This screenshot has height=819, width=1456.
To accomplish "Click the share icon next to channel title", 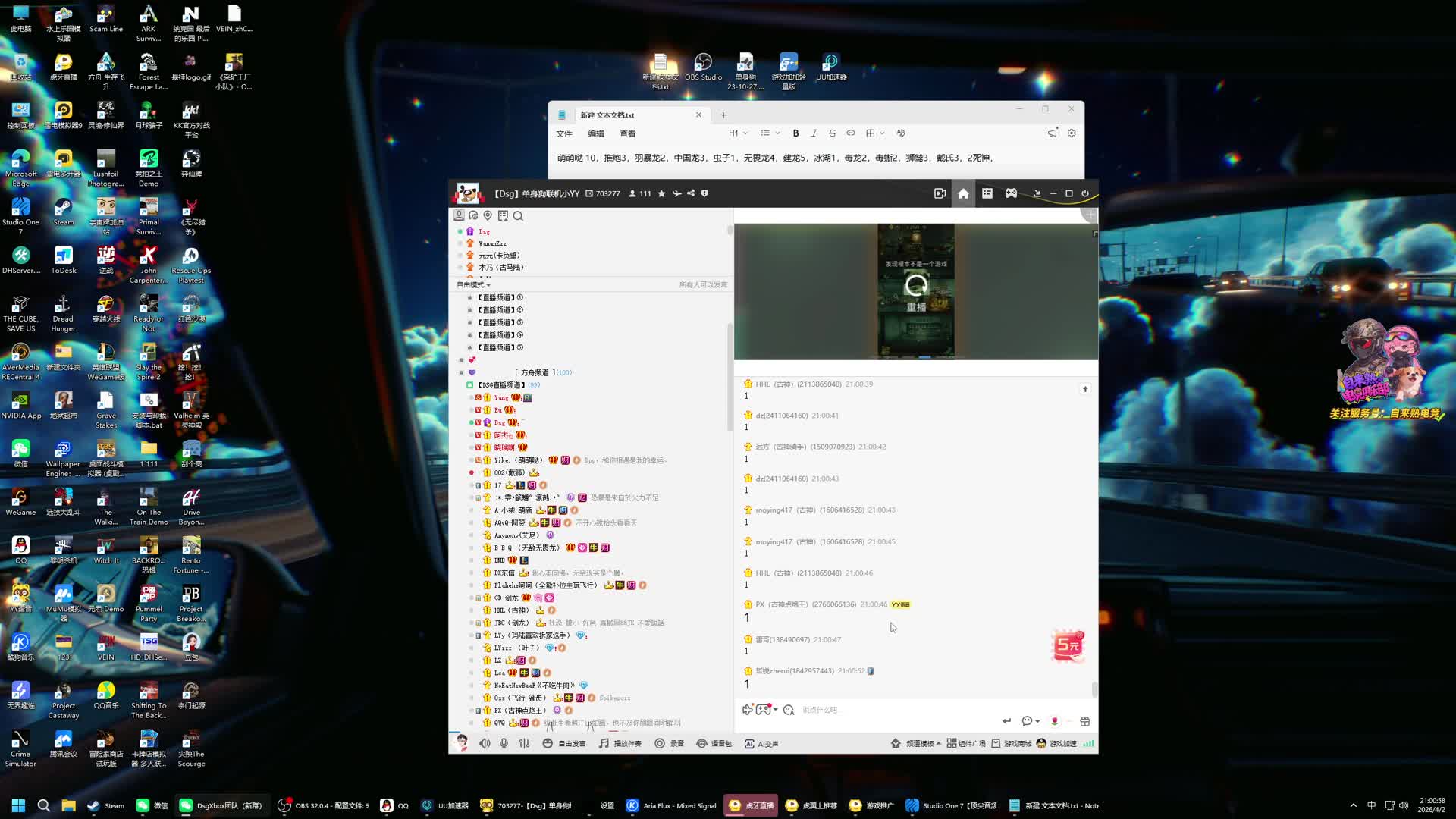I will [691, 193].
